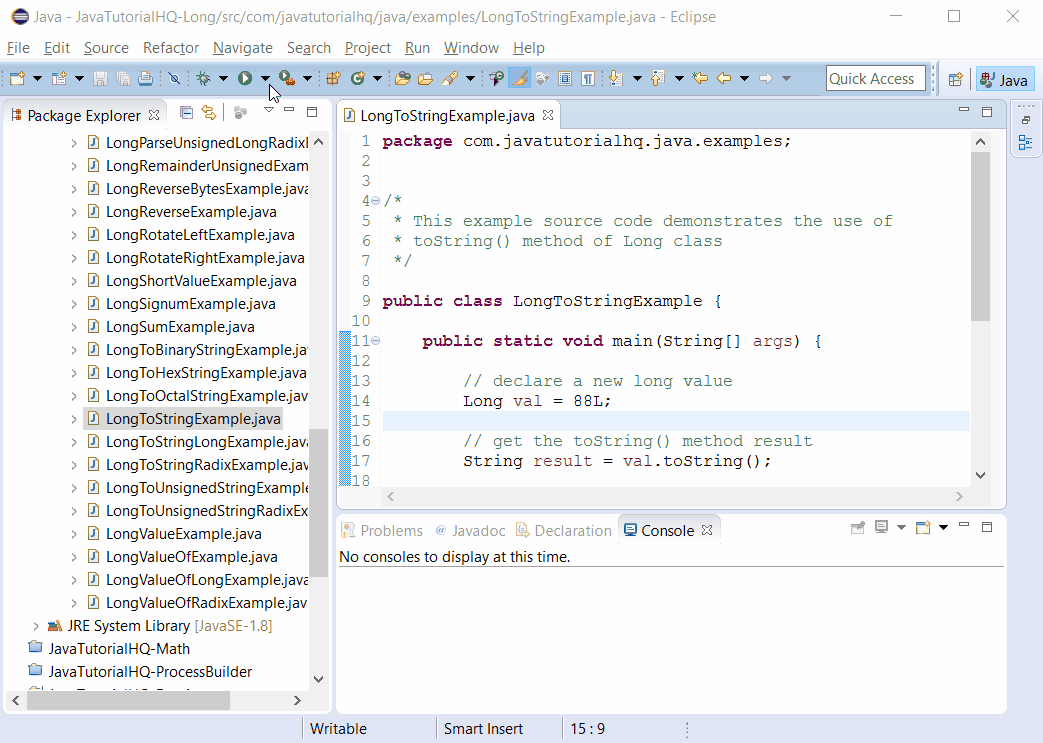Toggle whitespace characters display
This screenshot has height=743, width=1043.
[x=587, y=79]
